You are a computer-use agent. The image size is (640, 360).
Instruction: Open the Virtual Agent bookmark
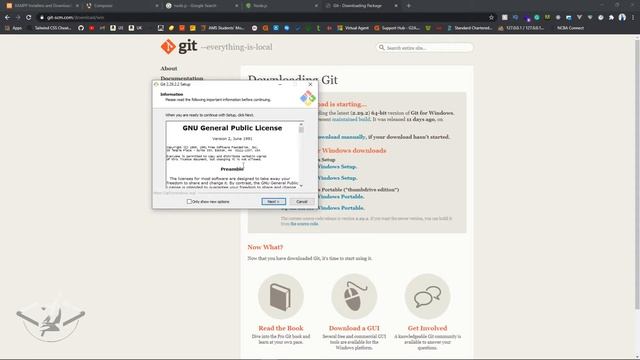pos(353,28)
